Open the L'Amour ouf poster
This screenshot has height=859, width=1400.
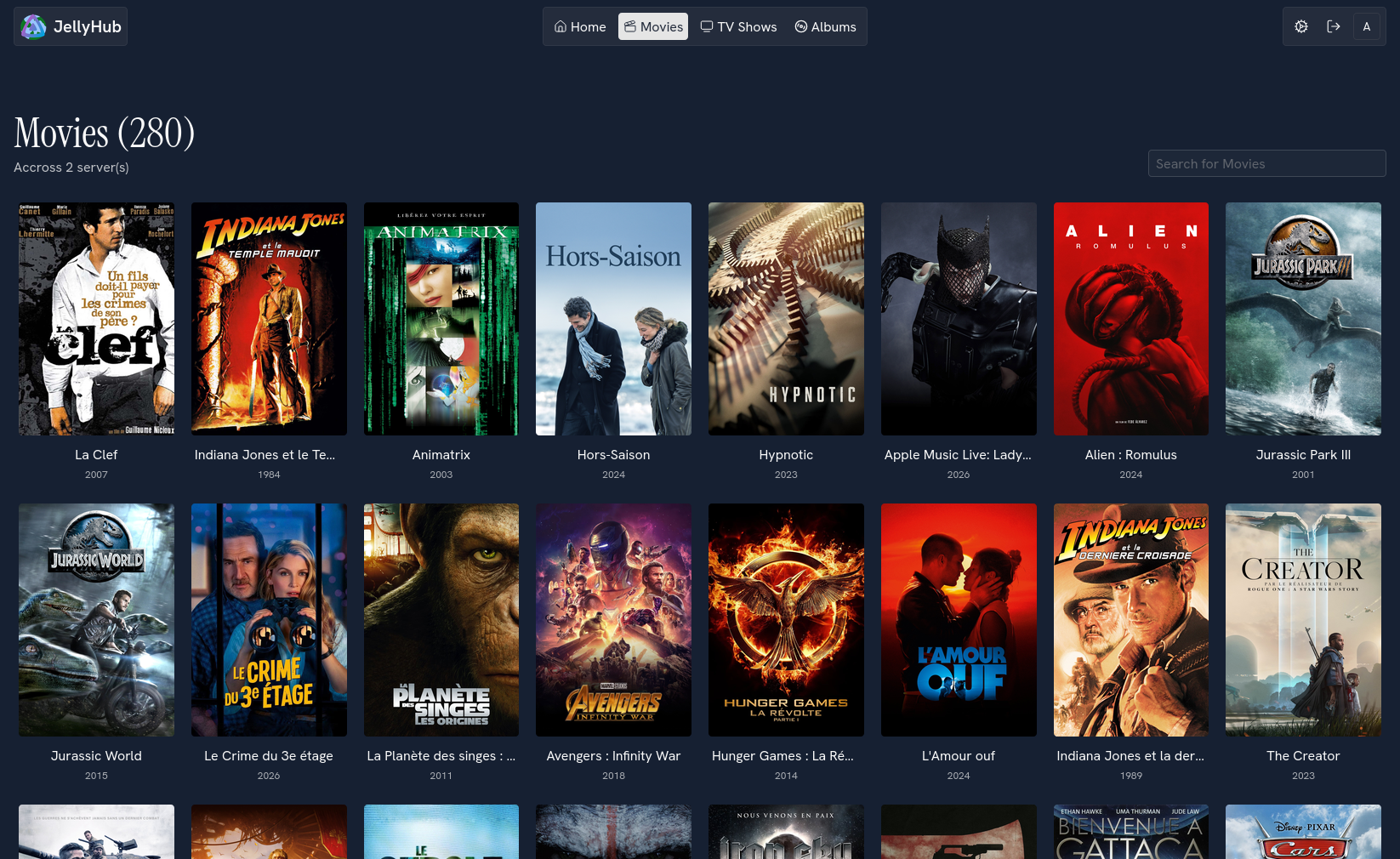(959, 620)
